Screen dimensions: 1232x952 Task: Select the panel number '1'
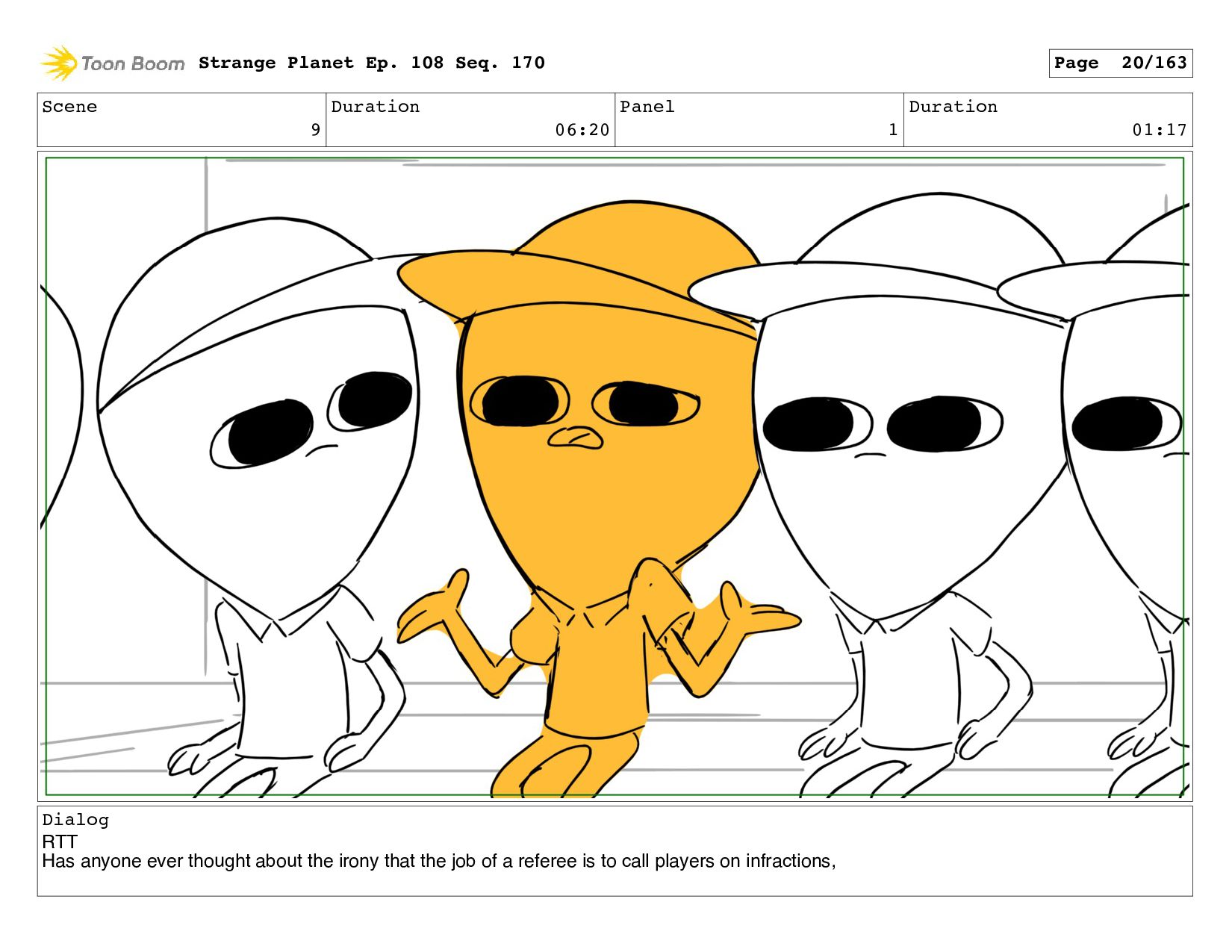coord(893,130)
